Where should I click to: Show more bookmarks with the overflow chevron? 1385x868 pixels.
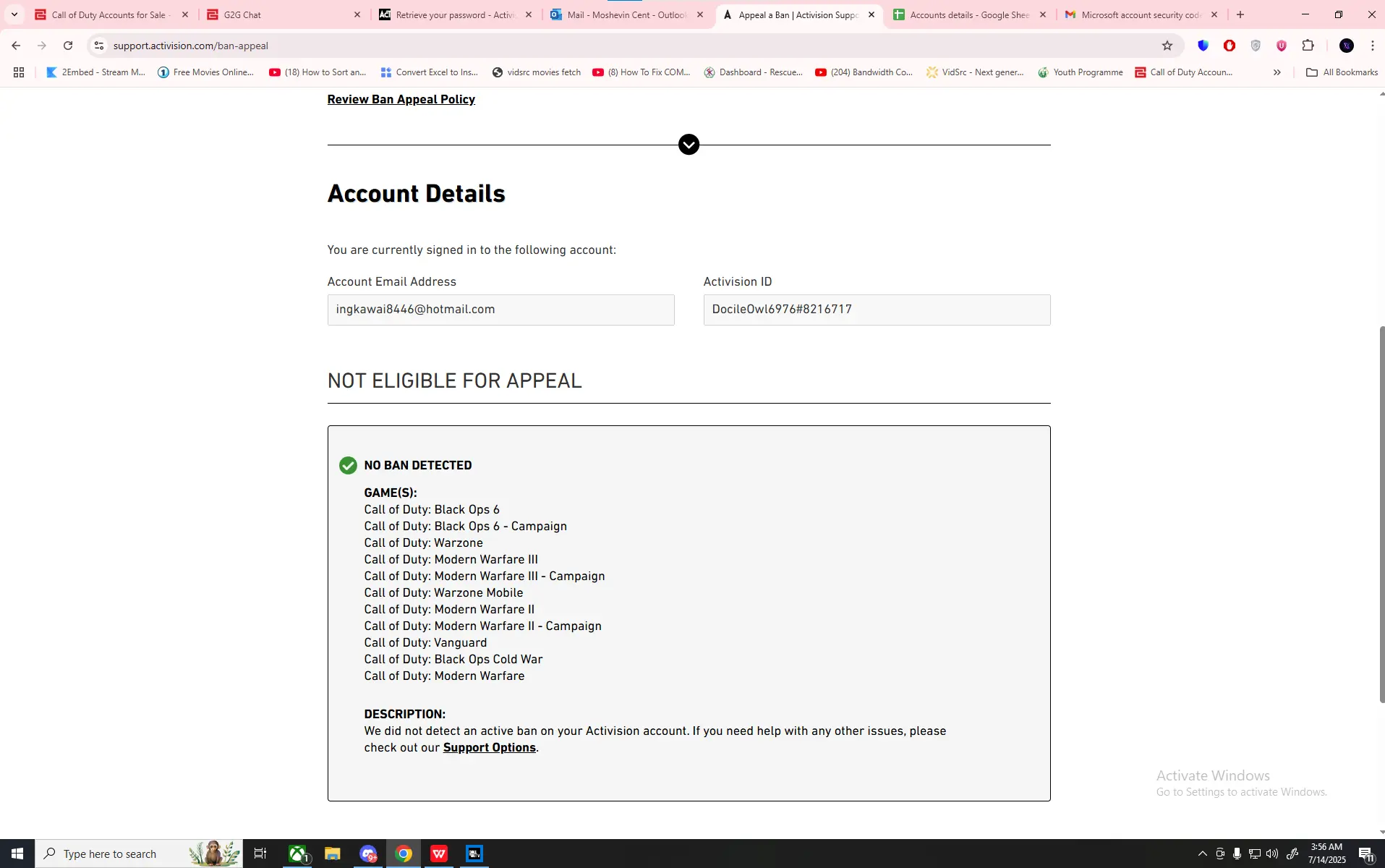(x=1277, y=72)
